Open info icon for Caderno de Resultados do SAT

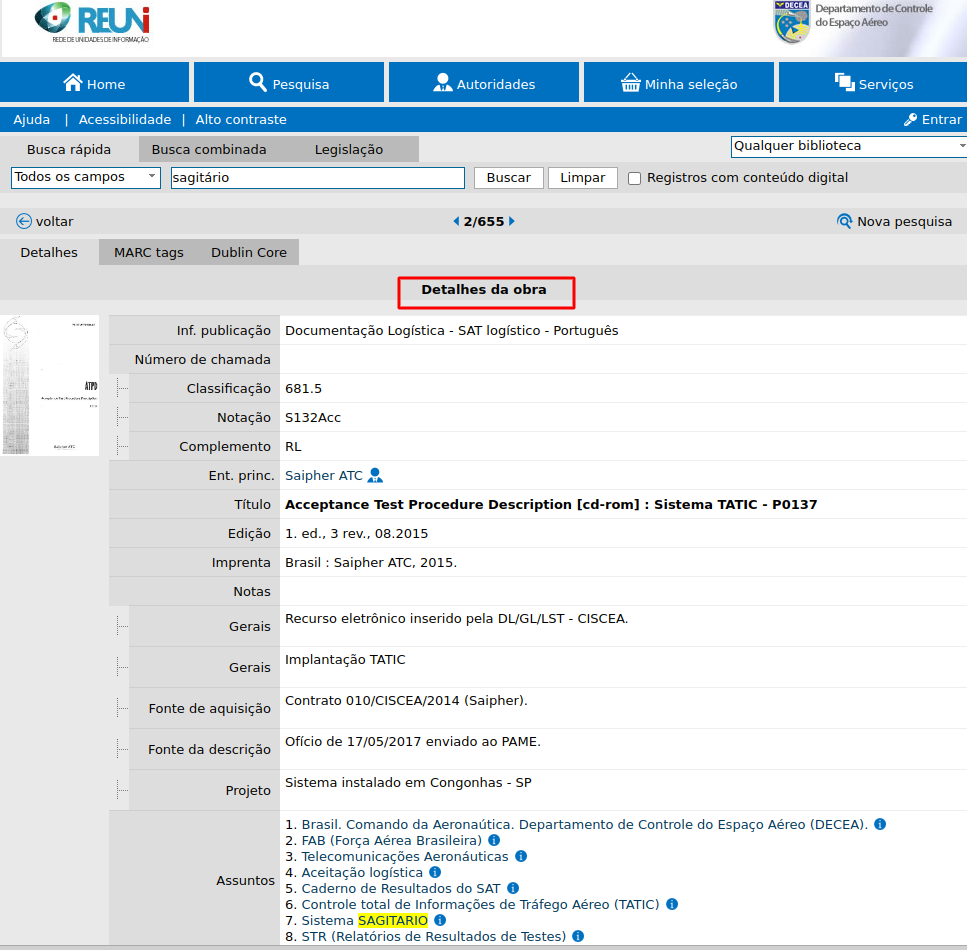point(513,888)
